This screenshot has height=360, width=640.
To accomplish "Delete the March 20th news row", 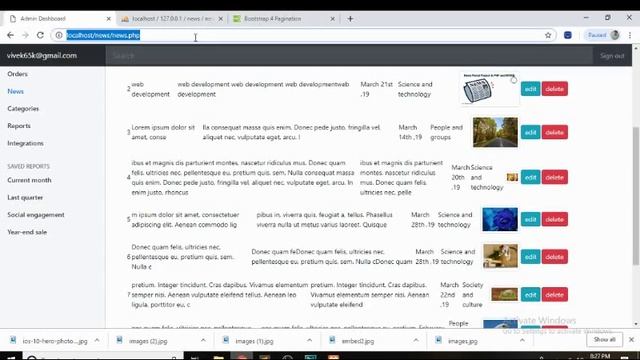I will point(555,178).
